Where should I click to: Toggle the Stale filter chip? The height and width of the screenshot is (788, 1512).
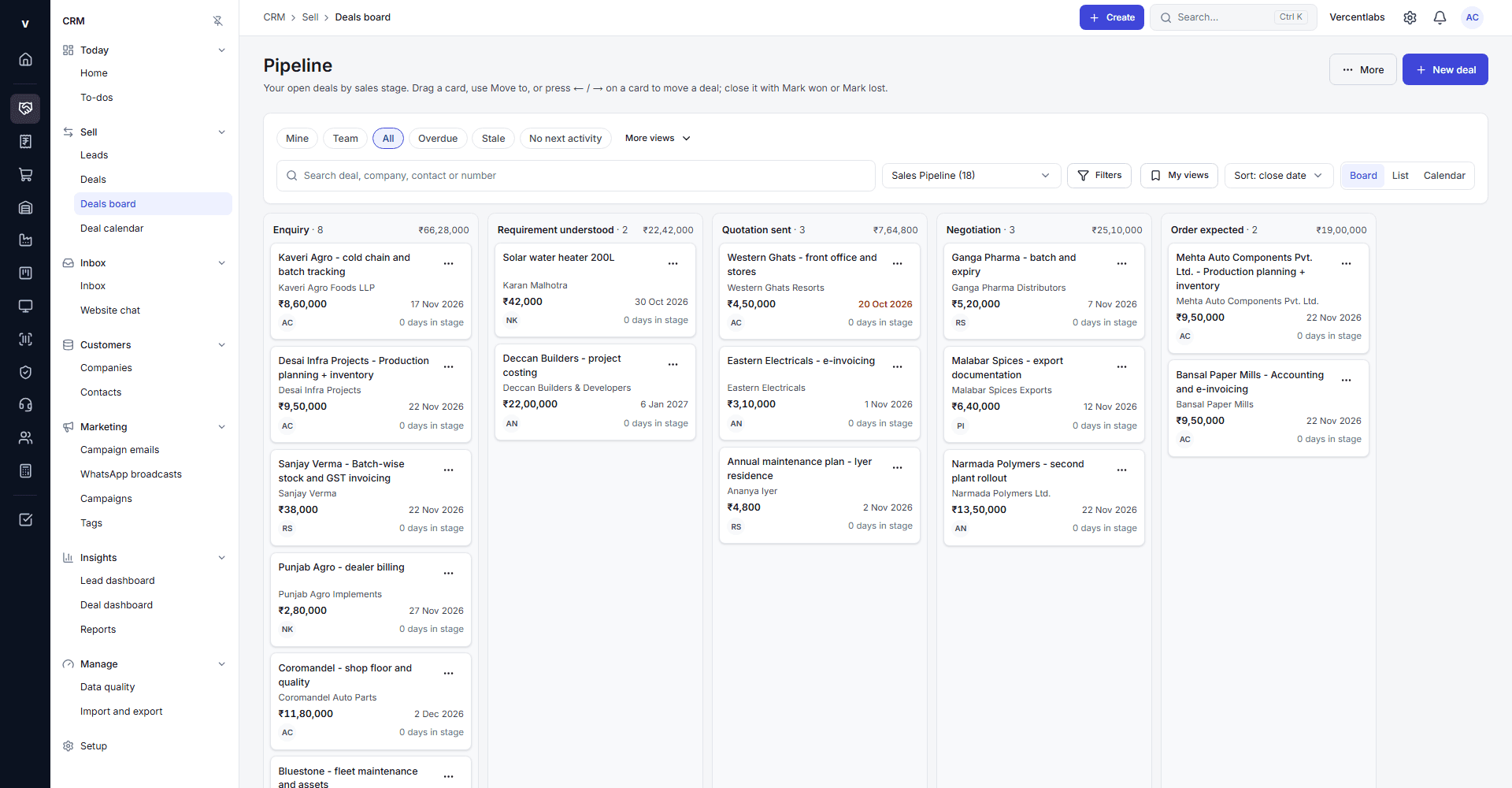click(x=494, y=139)
